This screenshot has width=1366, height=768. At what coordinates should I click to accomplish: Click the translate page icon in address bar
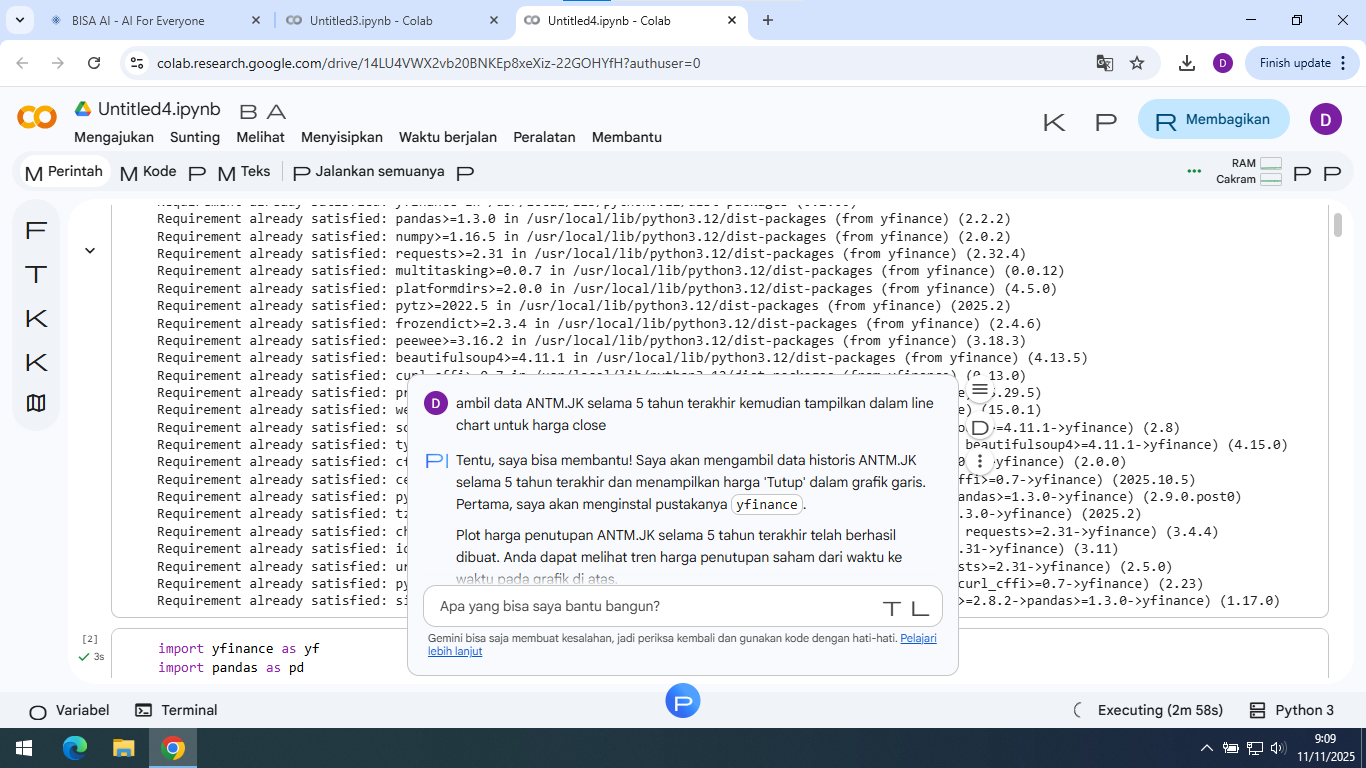point(1104,63)
